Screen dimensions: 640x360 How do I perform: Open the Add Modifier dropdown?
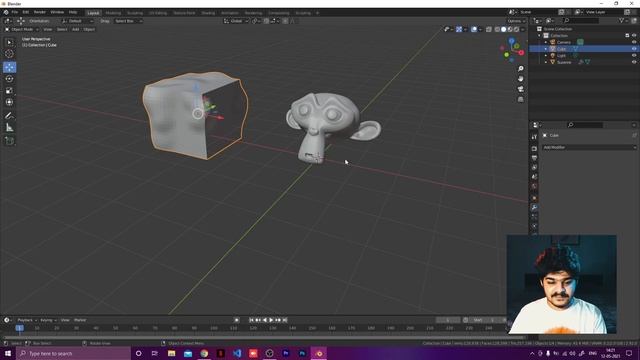pyautogui.click(x=589, y=147)
